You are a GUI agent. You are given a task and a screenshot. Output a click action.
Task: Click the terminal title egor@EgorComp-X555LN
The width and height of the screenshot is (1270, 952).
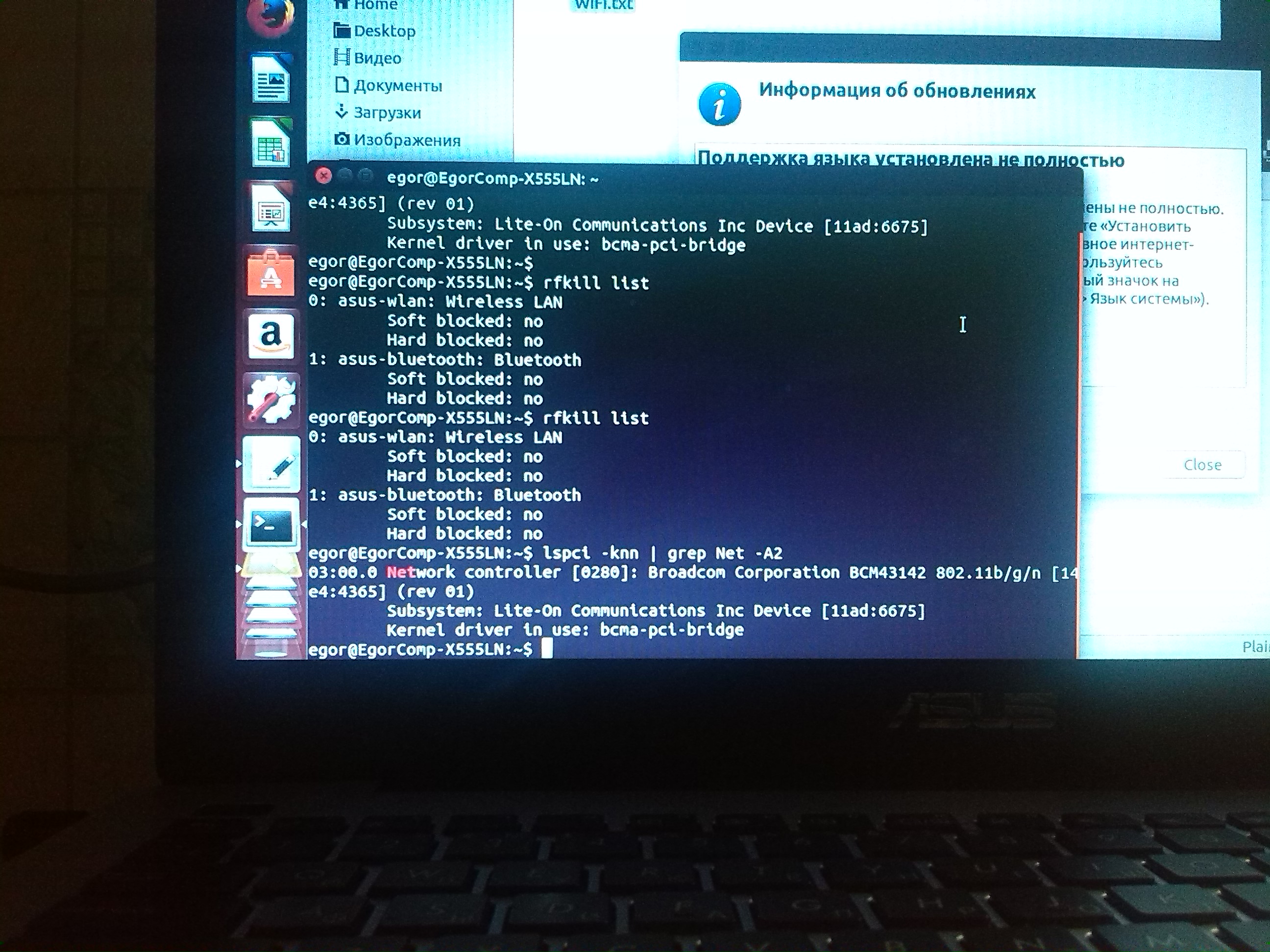[x=492, y=178]
